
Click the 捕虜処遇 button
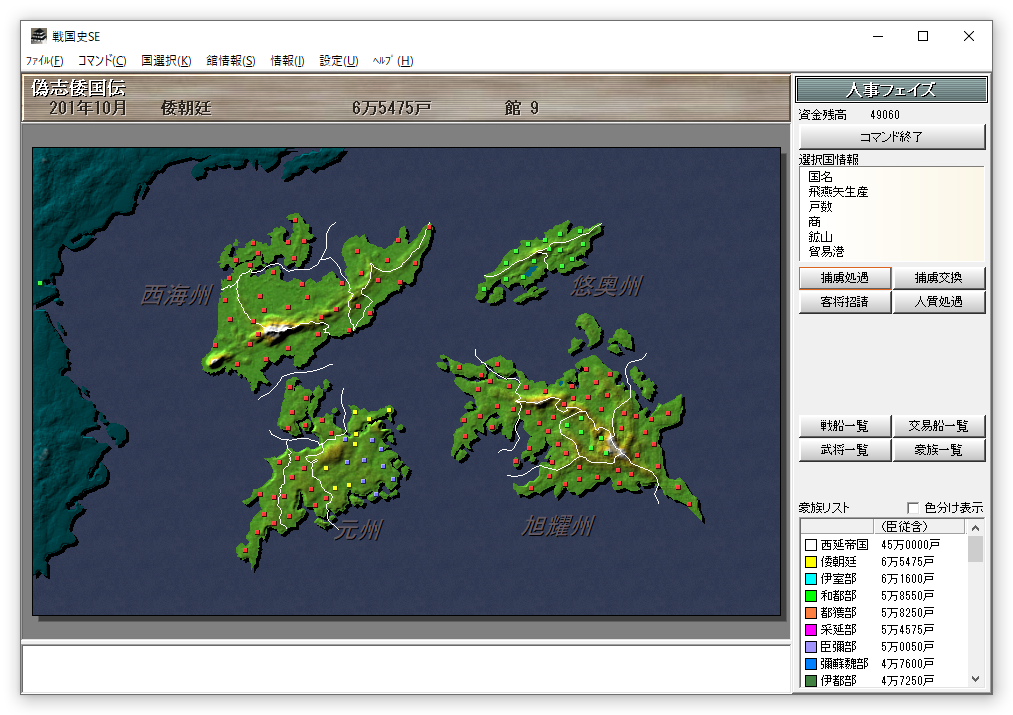pyautogui.click(x=845, y=278)
